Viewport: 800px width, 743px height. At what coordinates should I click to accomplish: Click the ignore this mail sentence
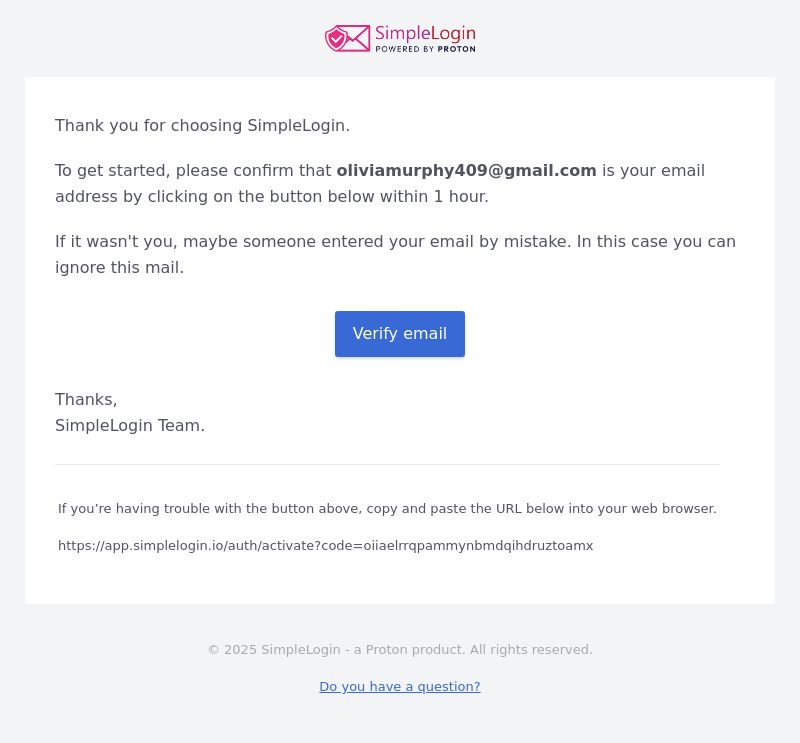[119, 267]
